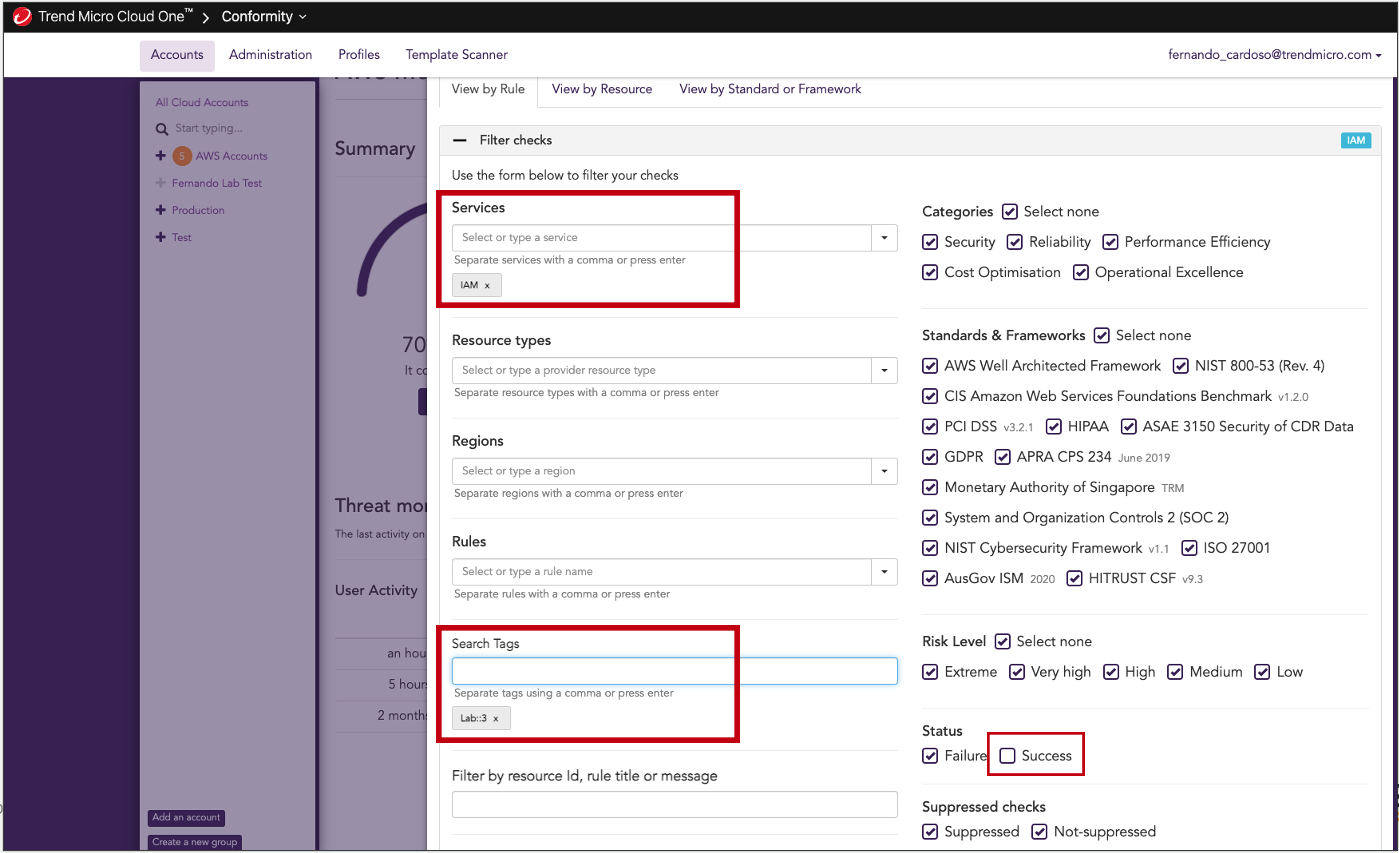Expand Test group plus icon
Viewport: 1399px width, 853px height.
(160, 237)
